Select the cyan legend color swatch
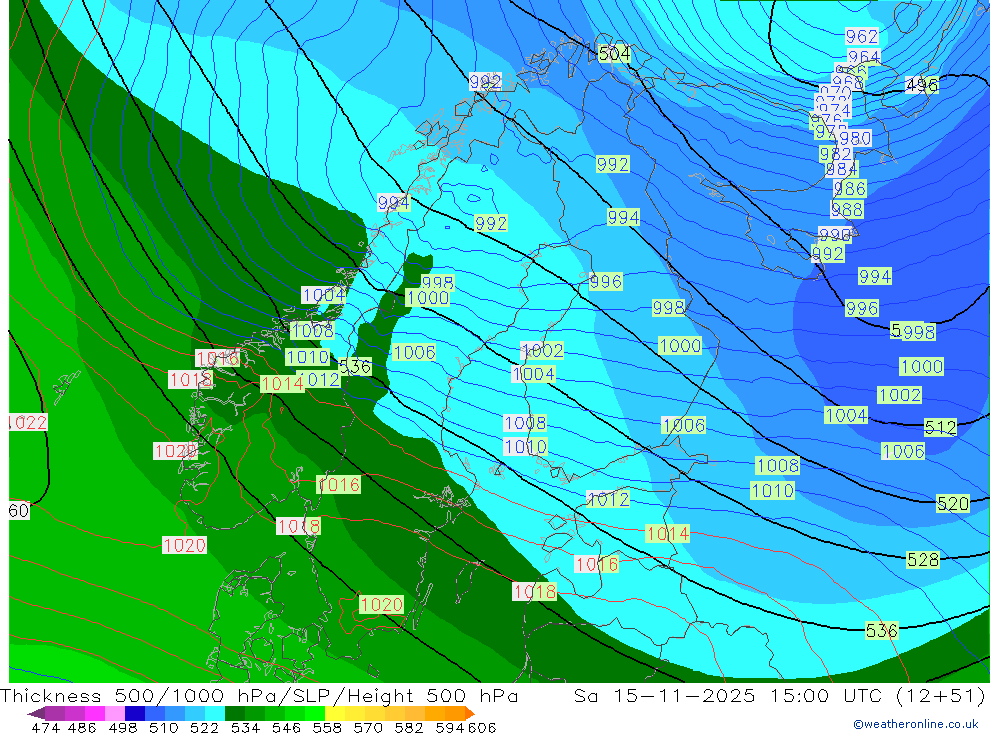 click(215, 713)
